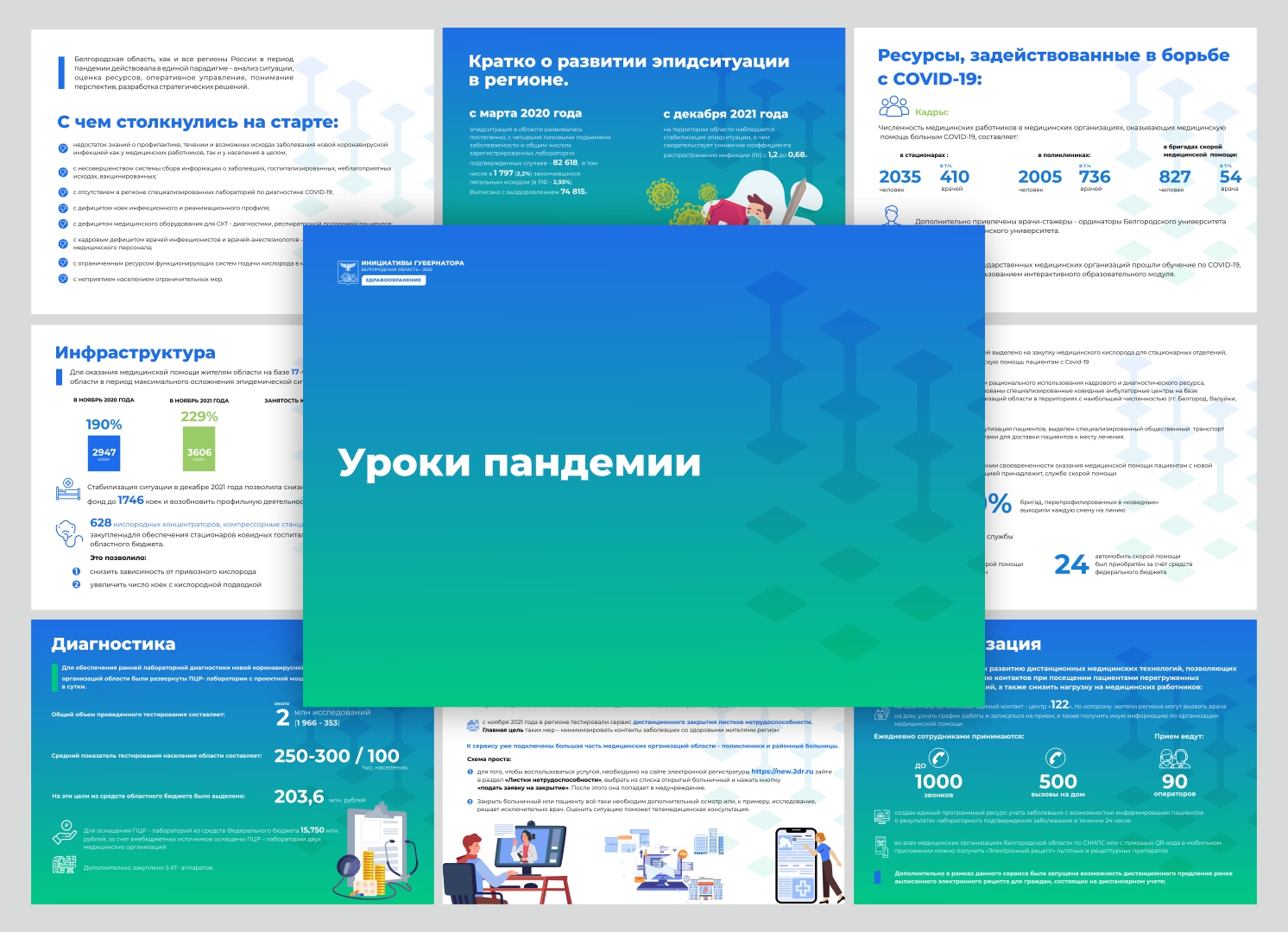Click numbered bullet beside 'Закрыть больничный или пациенту'
The width and height of the screenshot is (1288, 932).
470,802
